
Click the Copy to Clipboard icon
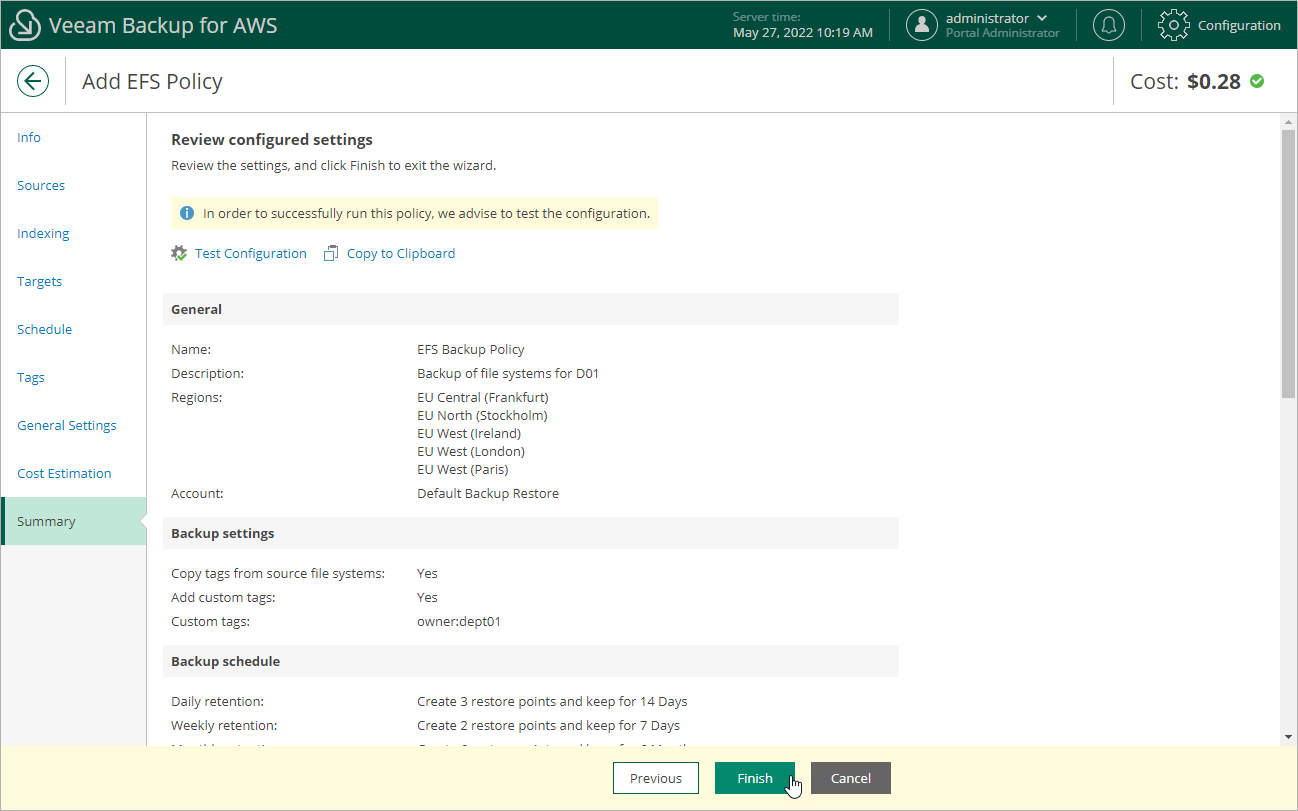click(x=331, y=253)
